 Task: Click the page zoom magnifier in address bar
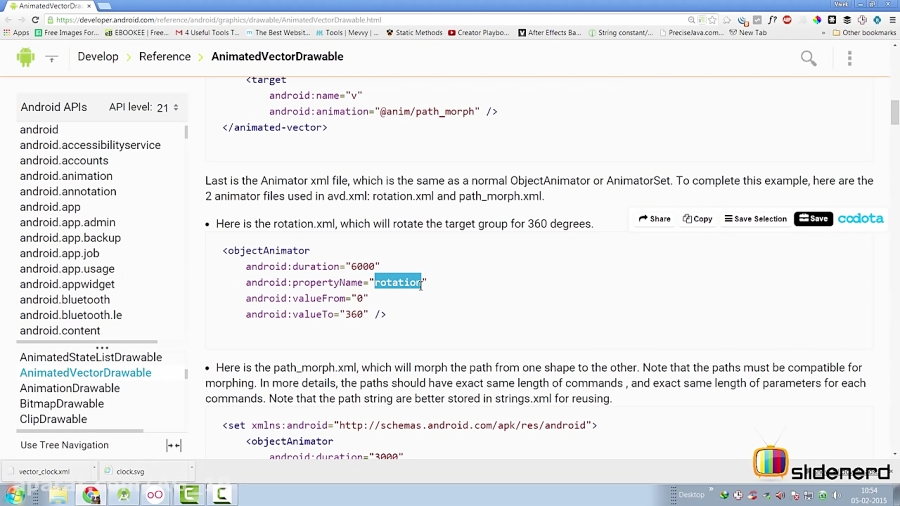(x=692, y=20)
